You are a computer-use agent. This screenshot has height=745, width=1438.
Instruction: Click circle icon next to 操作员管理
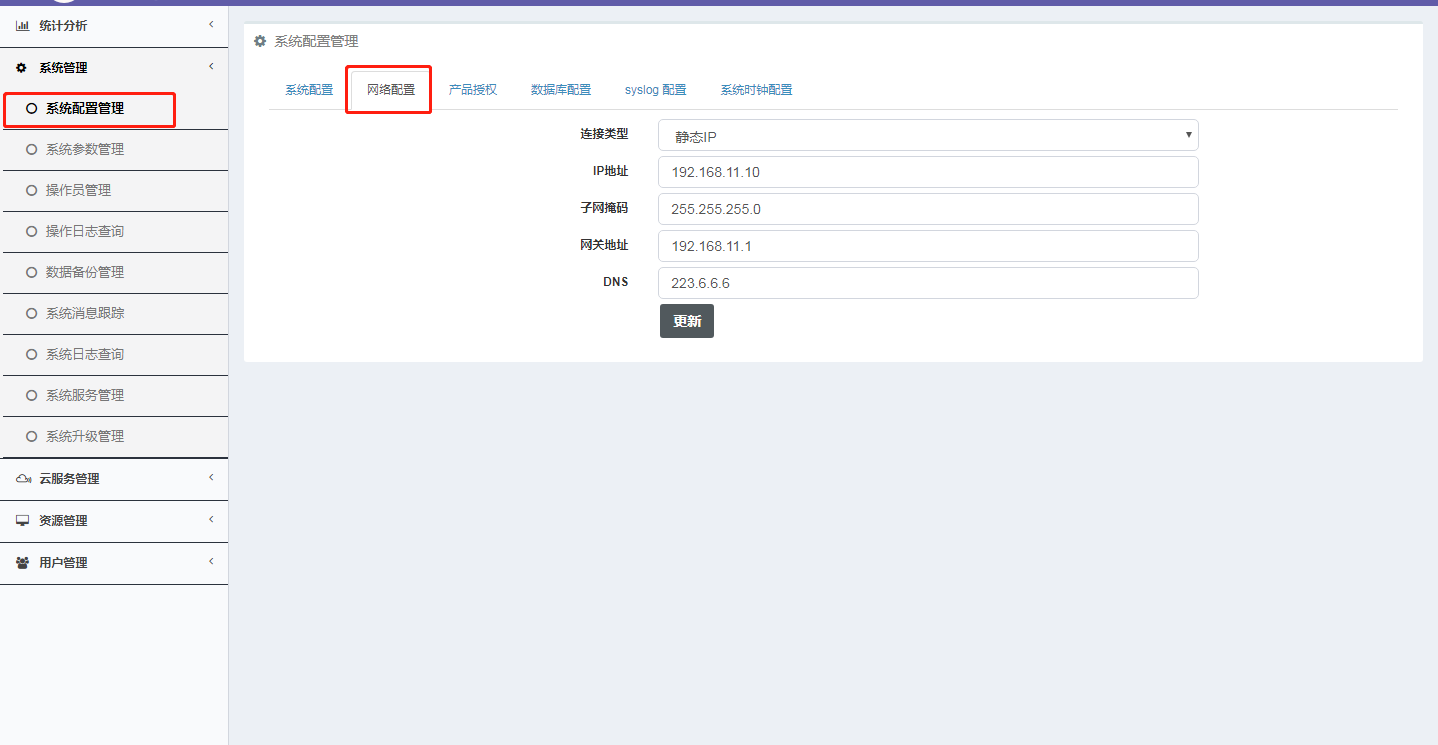[31, 191]
